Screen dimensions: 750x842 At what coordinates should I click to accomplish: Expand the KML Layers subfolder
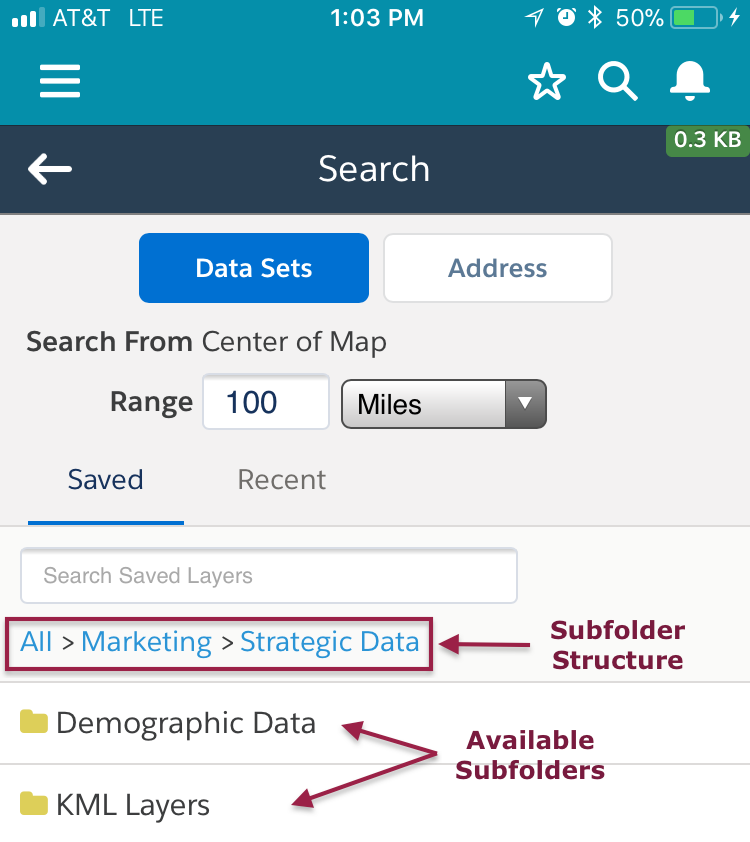pos(135,803)
